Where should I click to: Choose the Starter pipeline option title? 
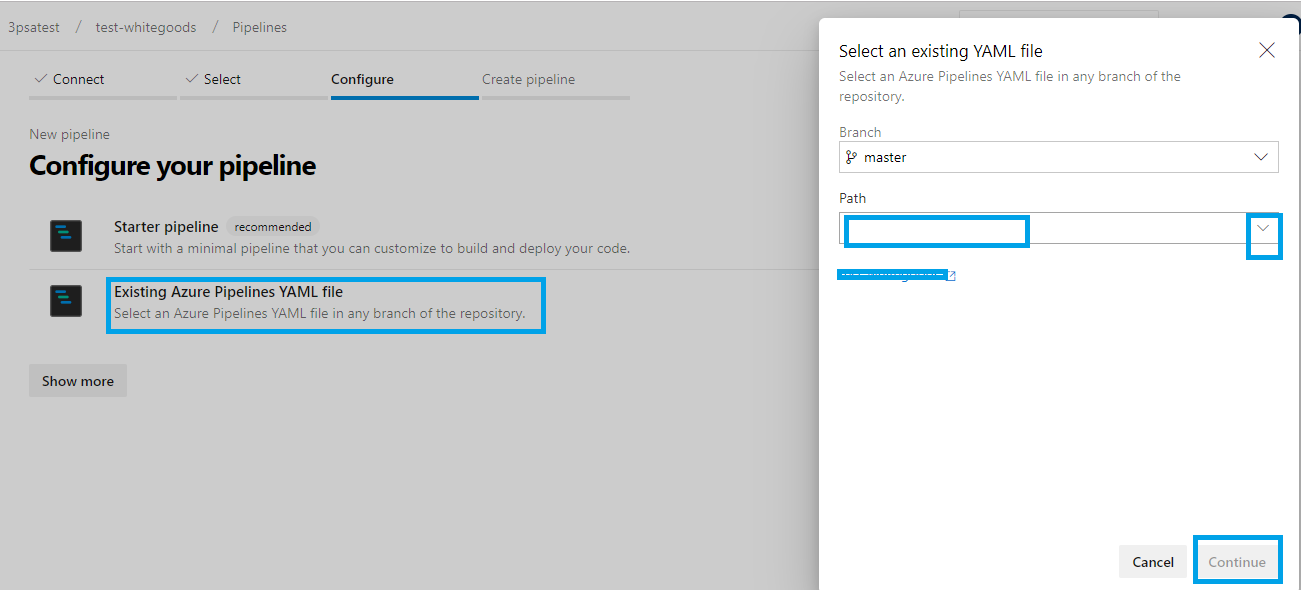(x=166, y=227)
